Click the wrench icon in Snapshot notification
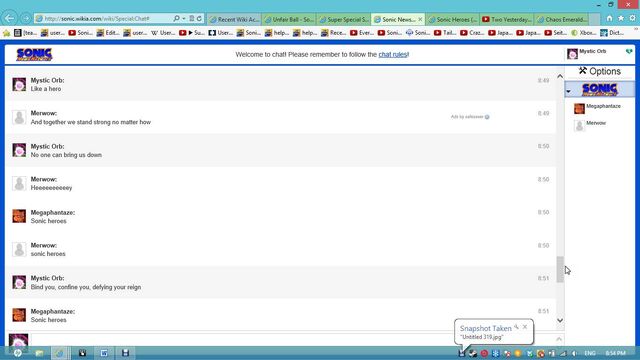Screen dimensions: 640x360 tap(516, 327)
